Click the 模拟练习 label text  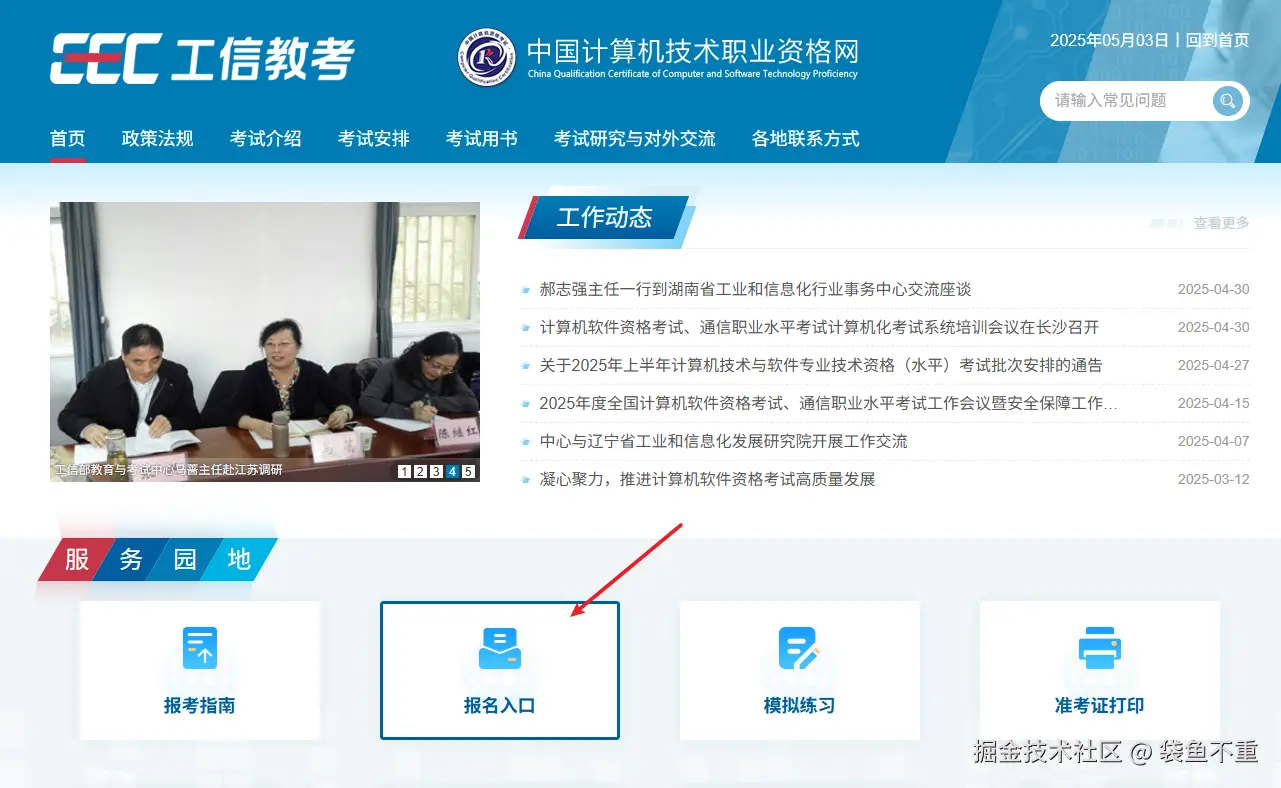(x=799, y=705)
